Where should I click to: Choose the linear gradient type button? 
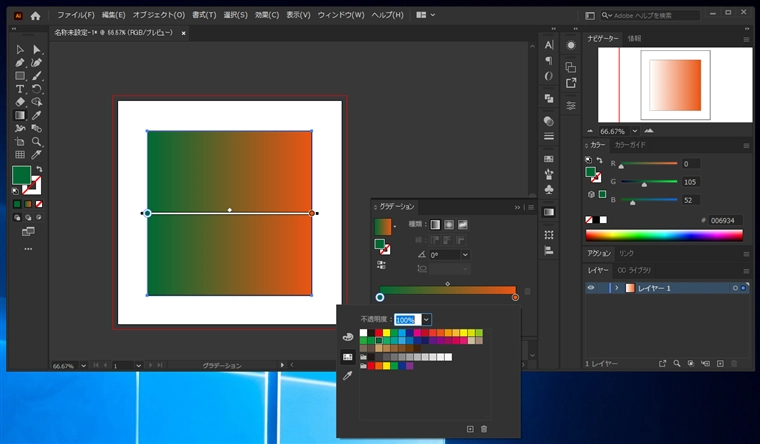[434, 224]
